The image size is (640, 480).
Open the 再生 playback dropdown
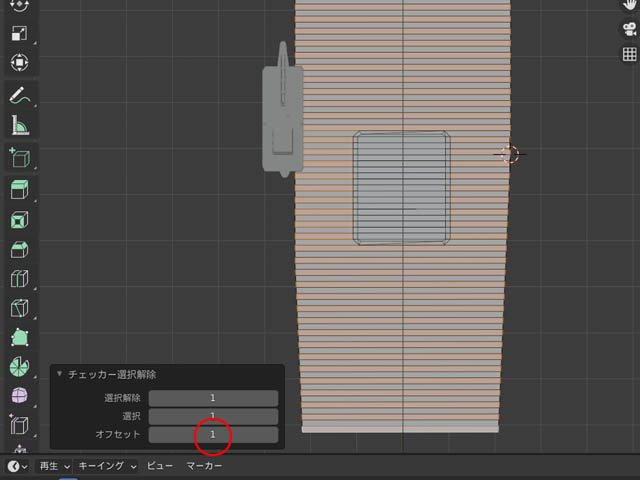click(x=54, y=466)
